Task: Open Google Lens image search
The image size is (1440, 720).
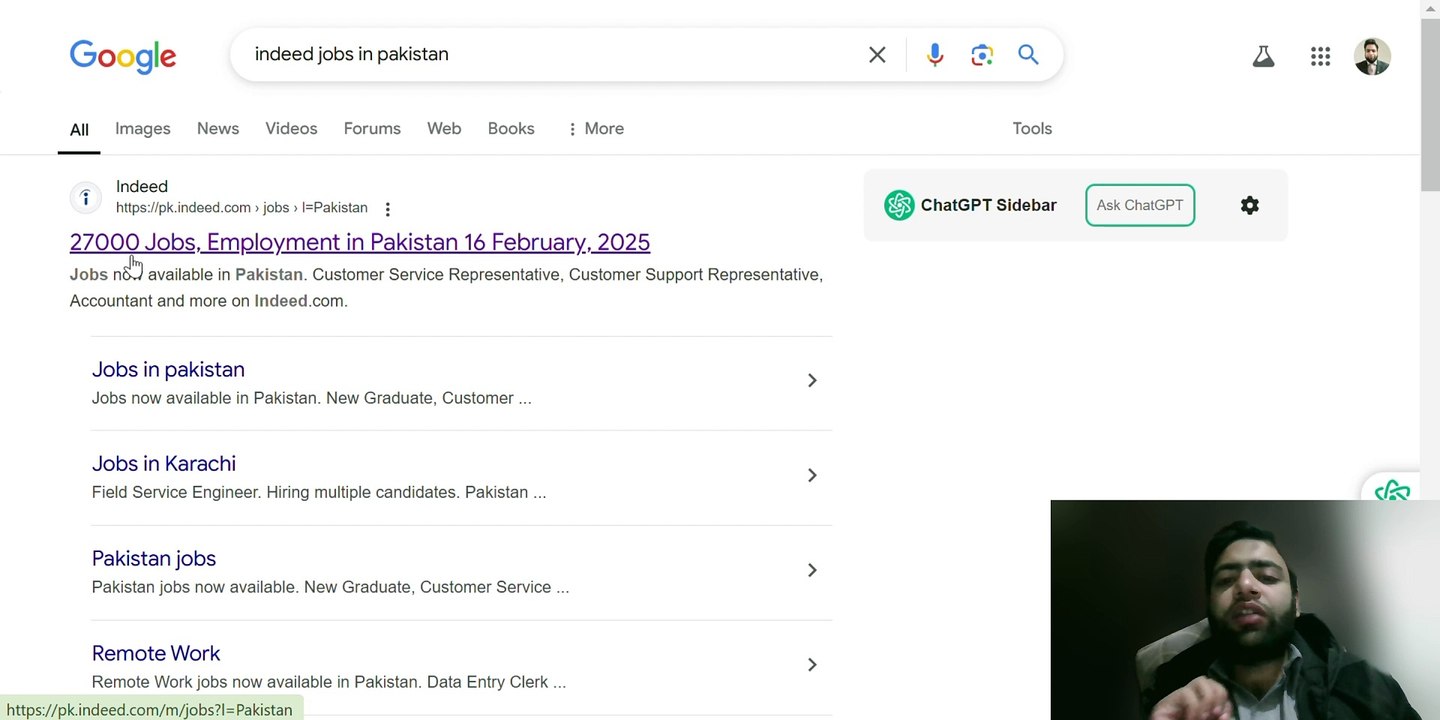Action: [982, 55]
